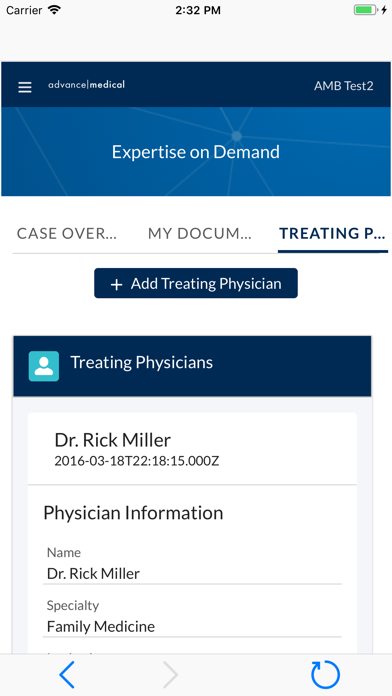392x696 pixels.
Task: Select the Treating Physicians tab
Action: click(x=333, y=233)
